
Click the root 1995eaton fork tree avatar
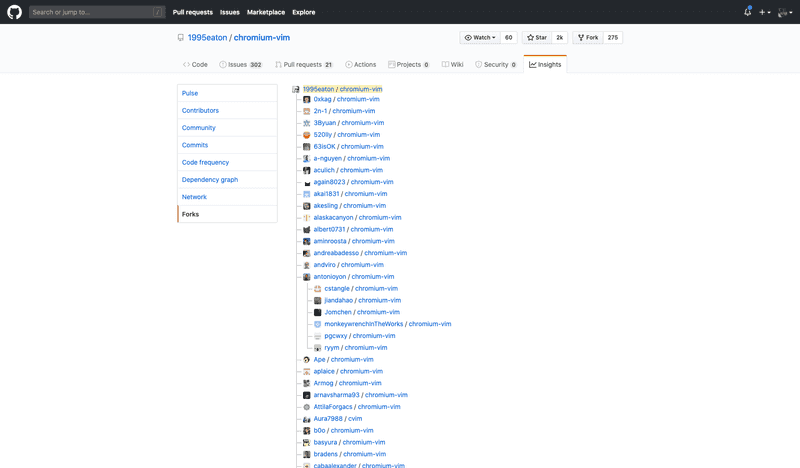pyautogui.click(x=295, y=89)
